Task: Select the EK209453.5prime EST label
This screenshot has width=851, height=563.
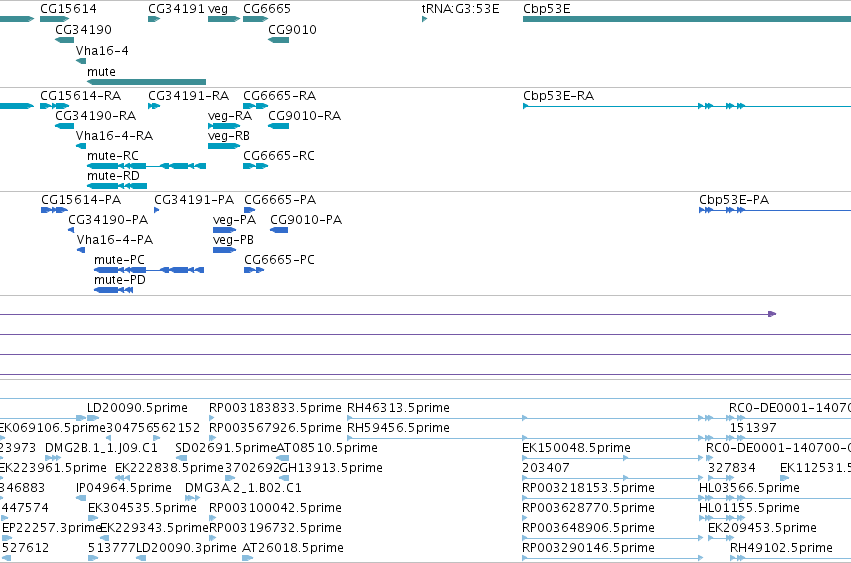Action: (x=763, y=528)
